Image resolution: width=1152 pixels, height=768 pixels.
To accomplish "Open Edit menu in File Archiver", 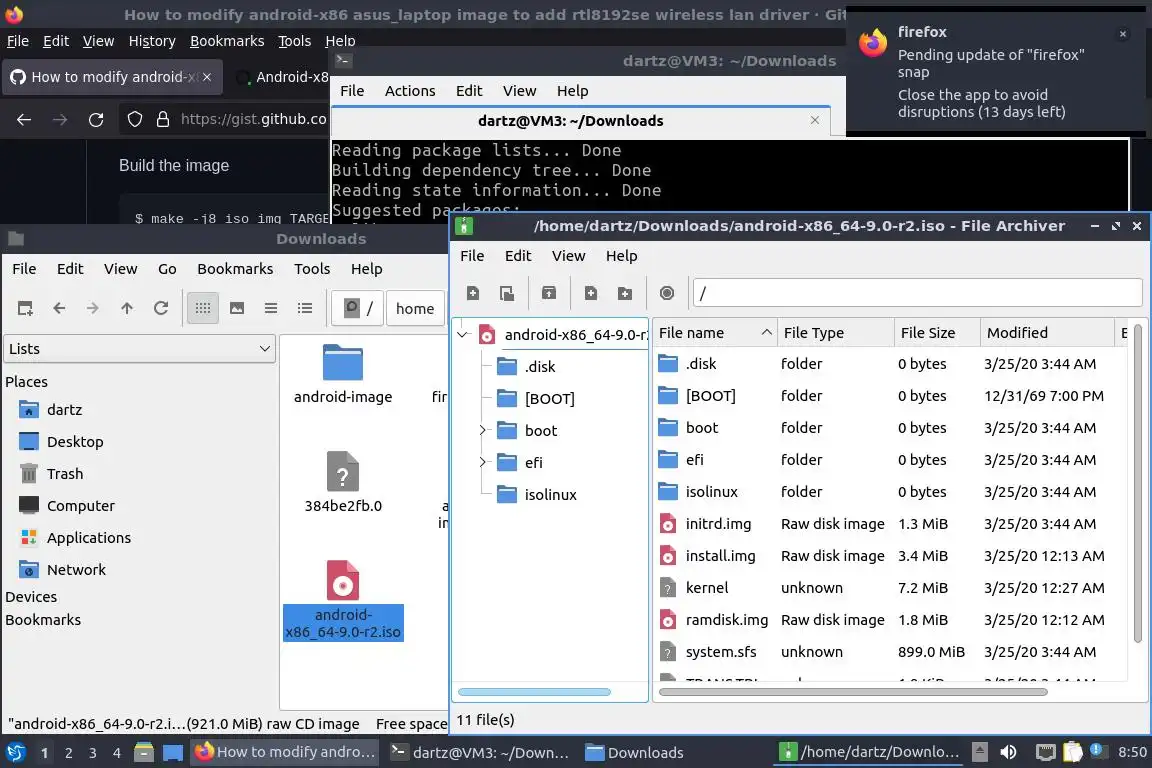I will click(x=517, y=256).
